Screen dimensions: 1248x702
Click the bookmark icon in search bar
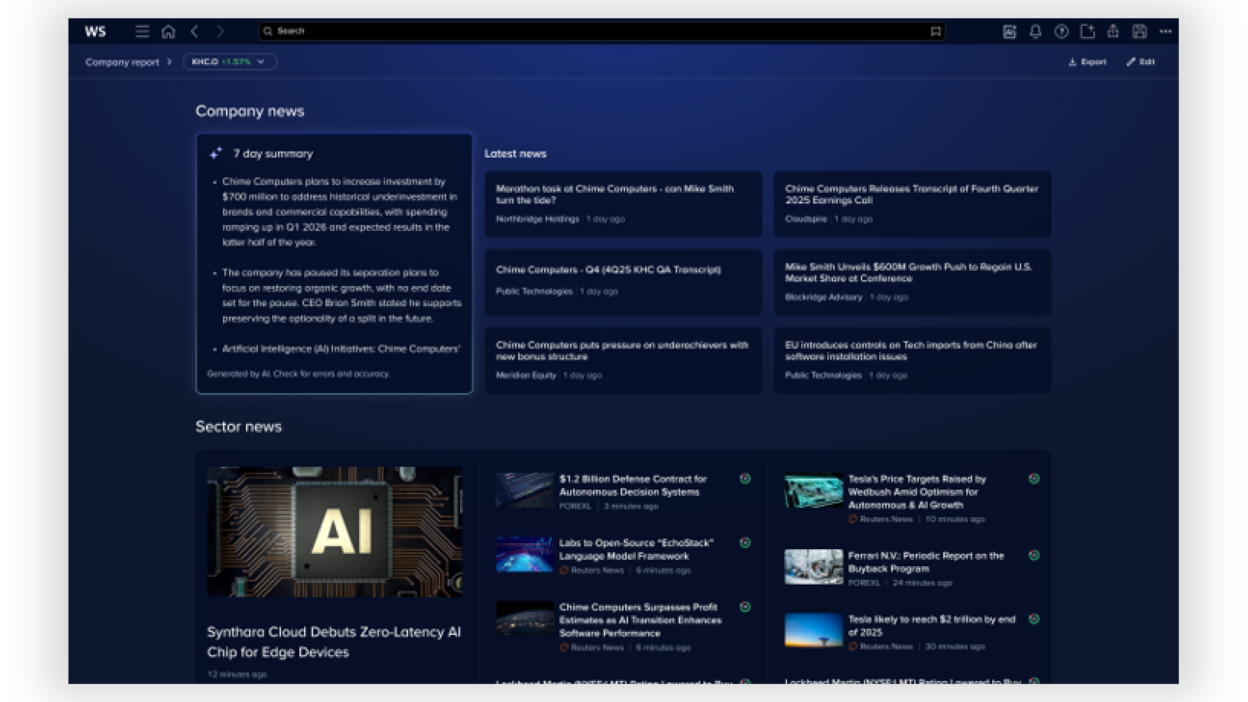935,31
